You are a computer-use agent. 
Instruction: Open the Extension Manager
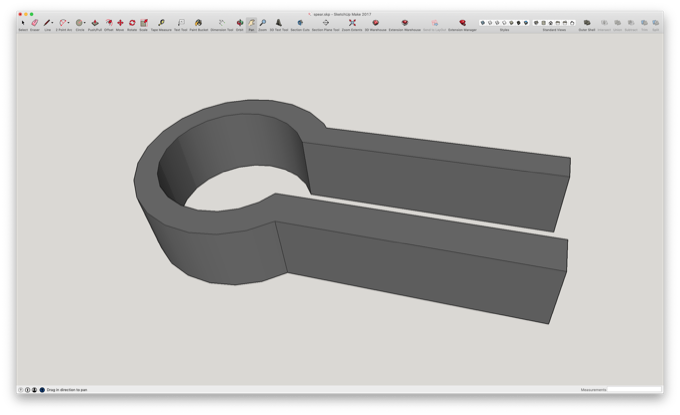(x=462, y=23)
